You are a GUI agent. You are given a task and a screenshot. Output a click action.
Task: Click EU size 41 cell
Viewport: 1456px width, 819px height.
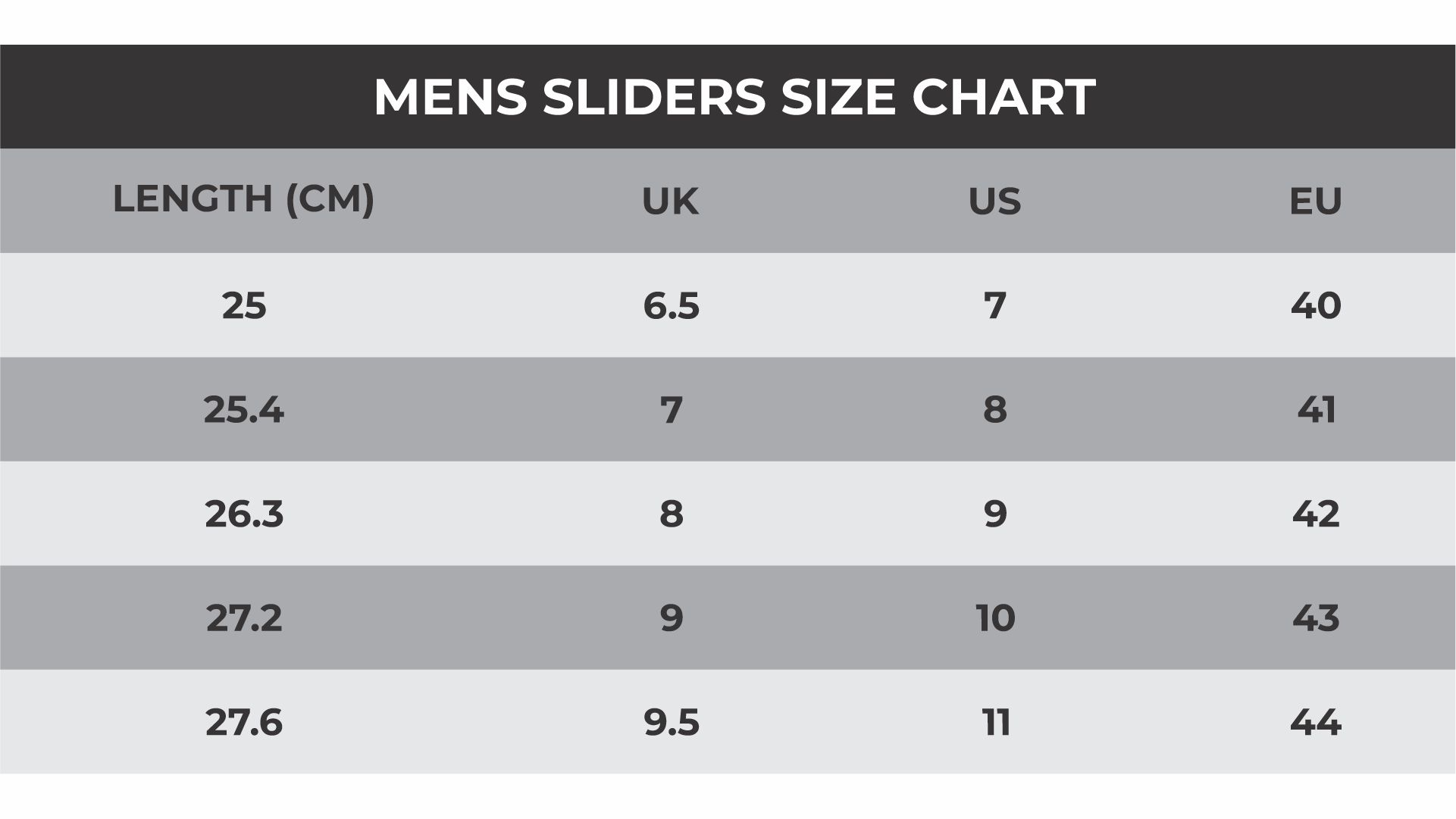coord(1316,410)
